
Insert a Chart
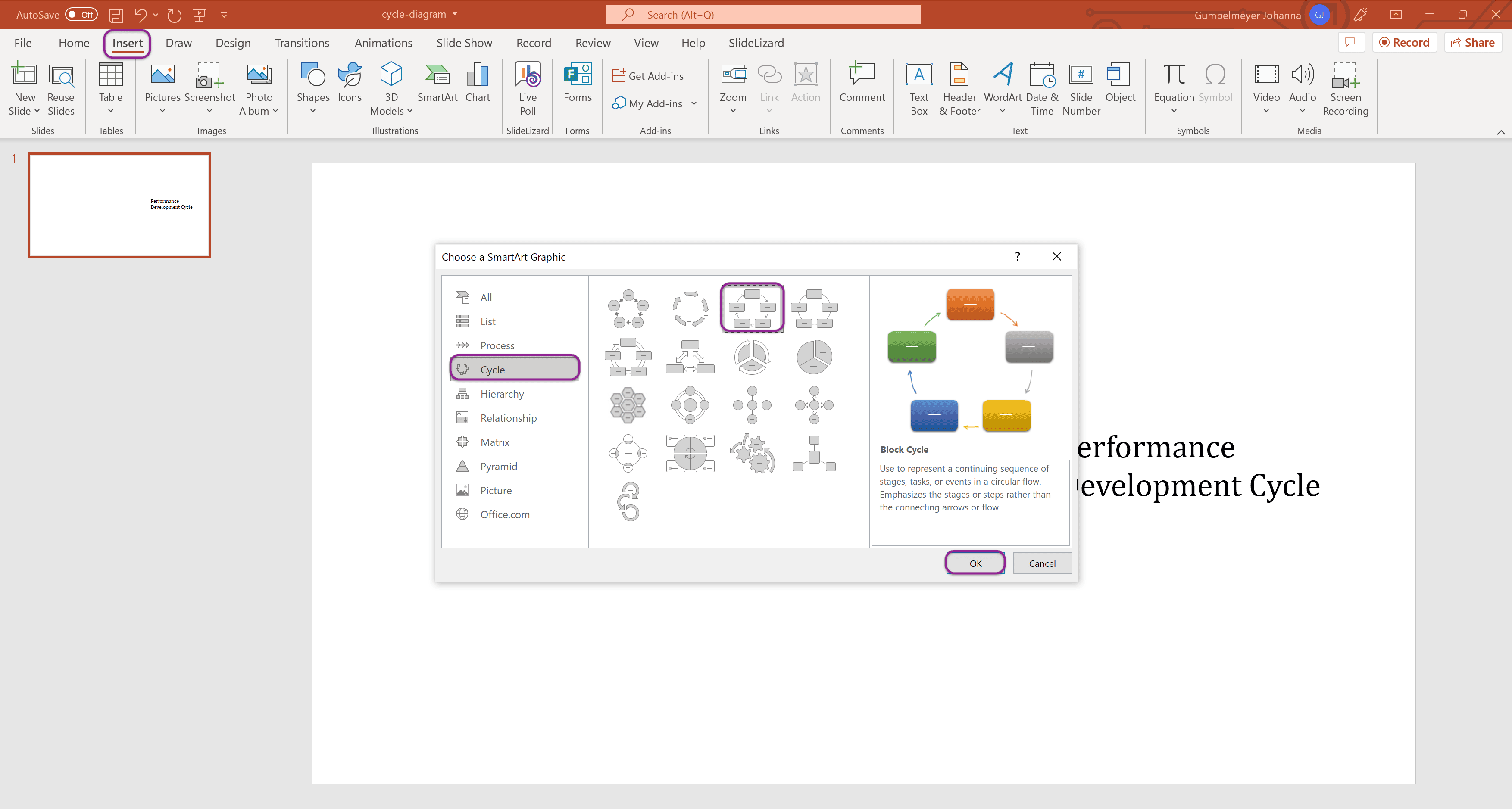(x=477, y=88)
